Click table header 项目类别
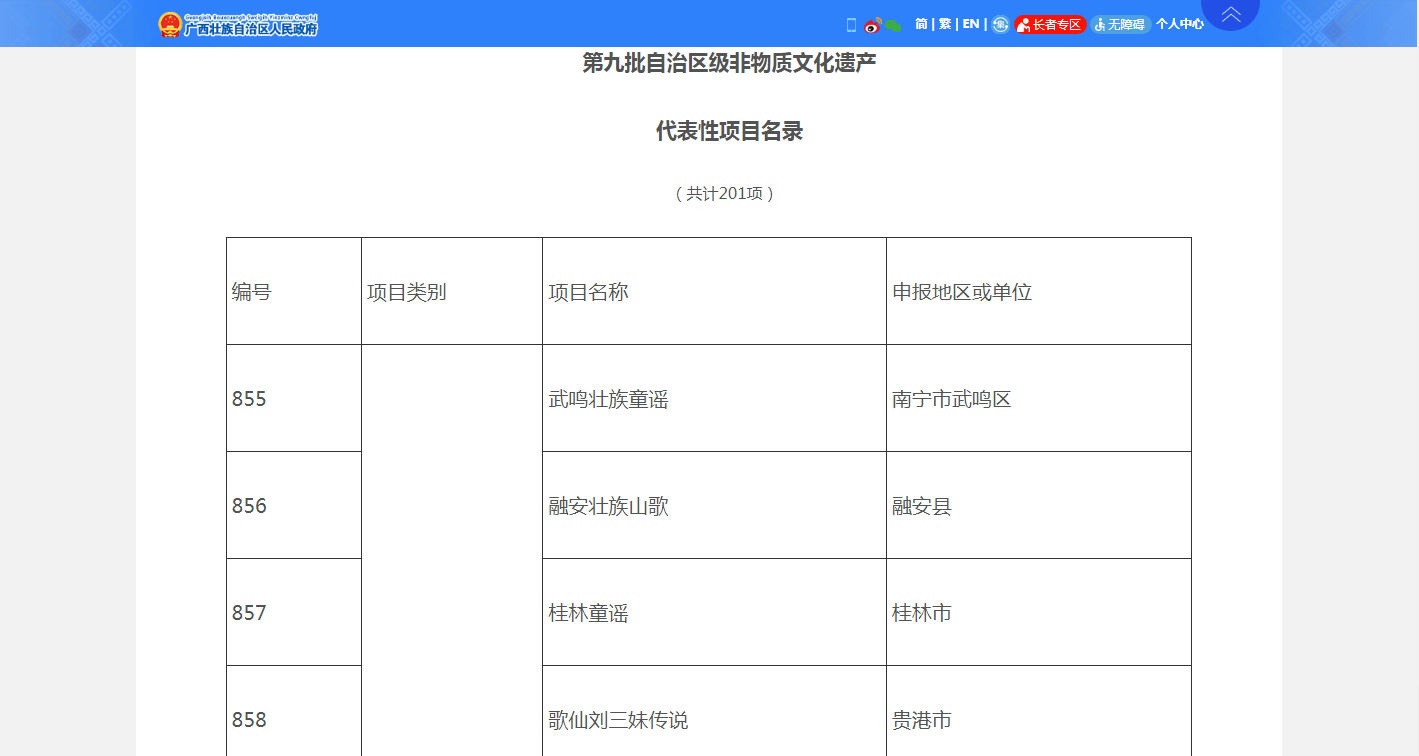 click(x=407, y=292)
